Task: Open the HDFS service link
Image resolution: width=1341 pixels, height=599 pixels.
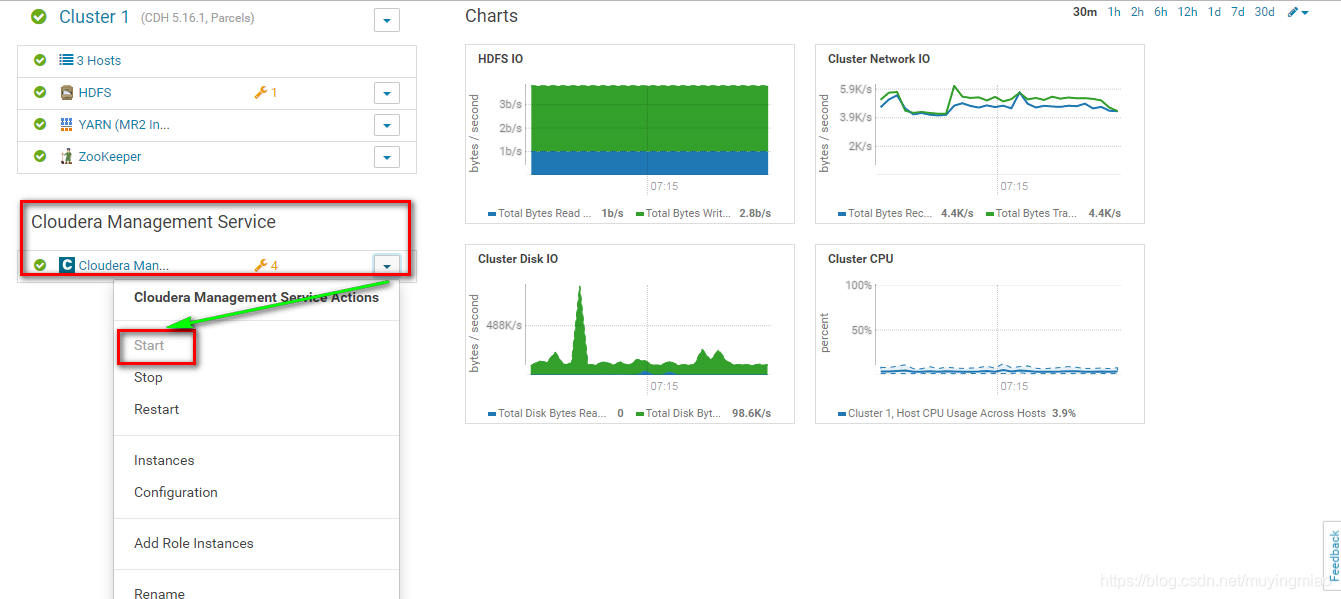Action: point(95,92)
